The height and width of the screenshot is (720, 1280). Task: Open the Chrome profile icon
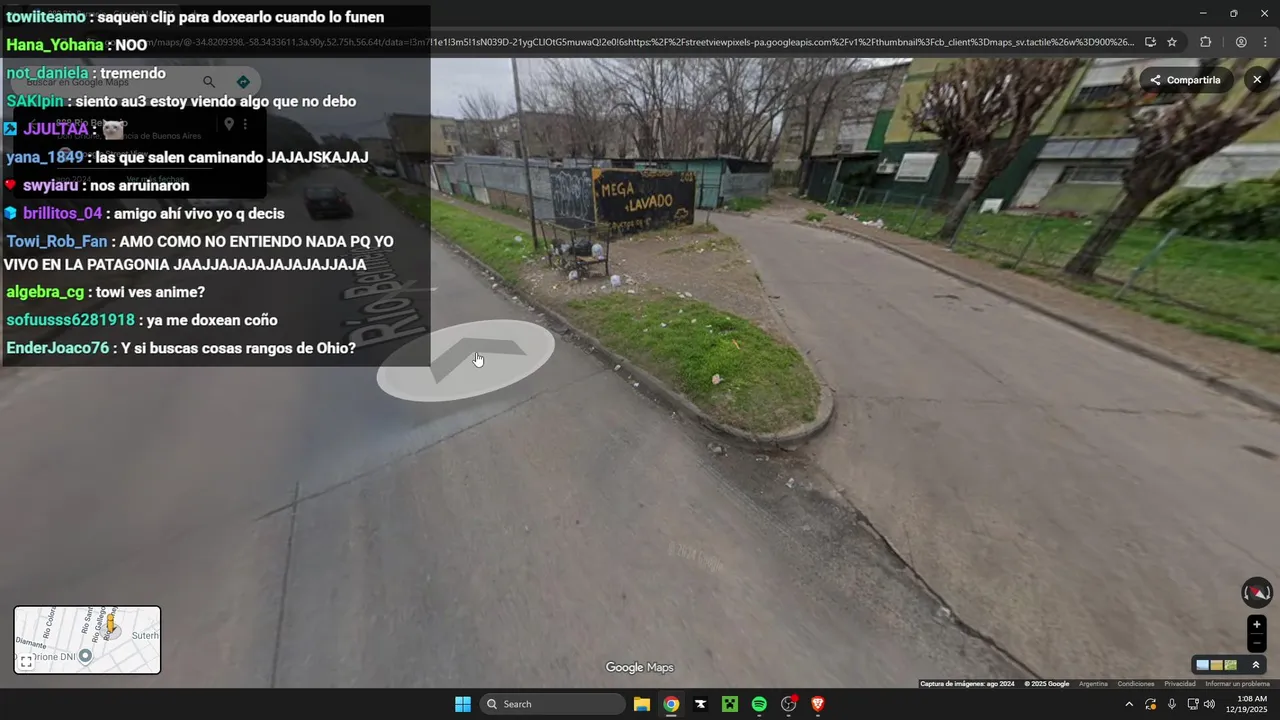[x=1241, y=42]
